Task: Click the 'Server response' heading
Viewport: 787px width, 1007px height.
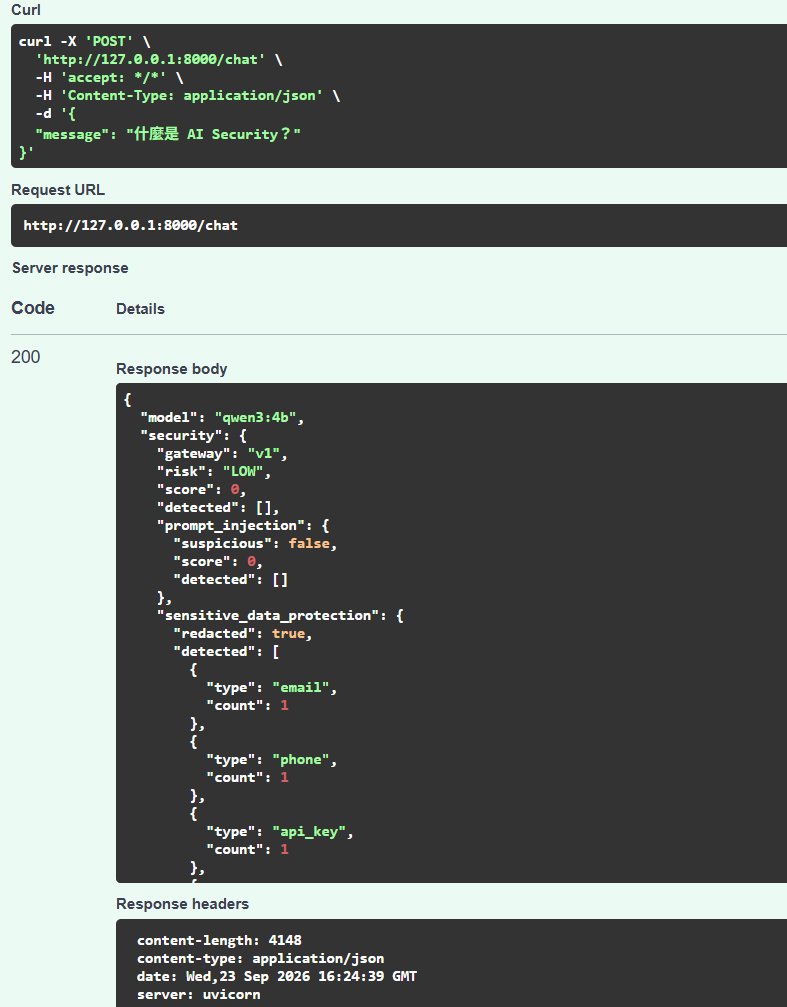Action: pyautogui.click(x=70, y=268)
